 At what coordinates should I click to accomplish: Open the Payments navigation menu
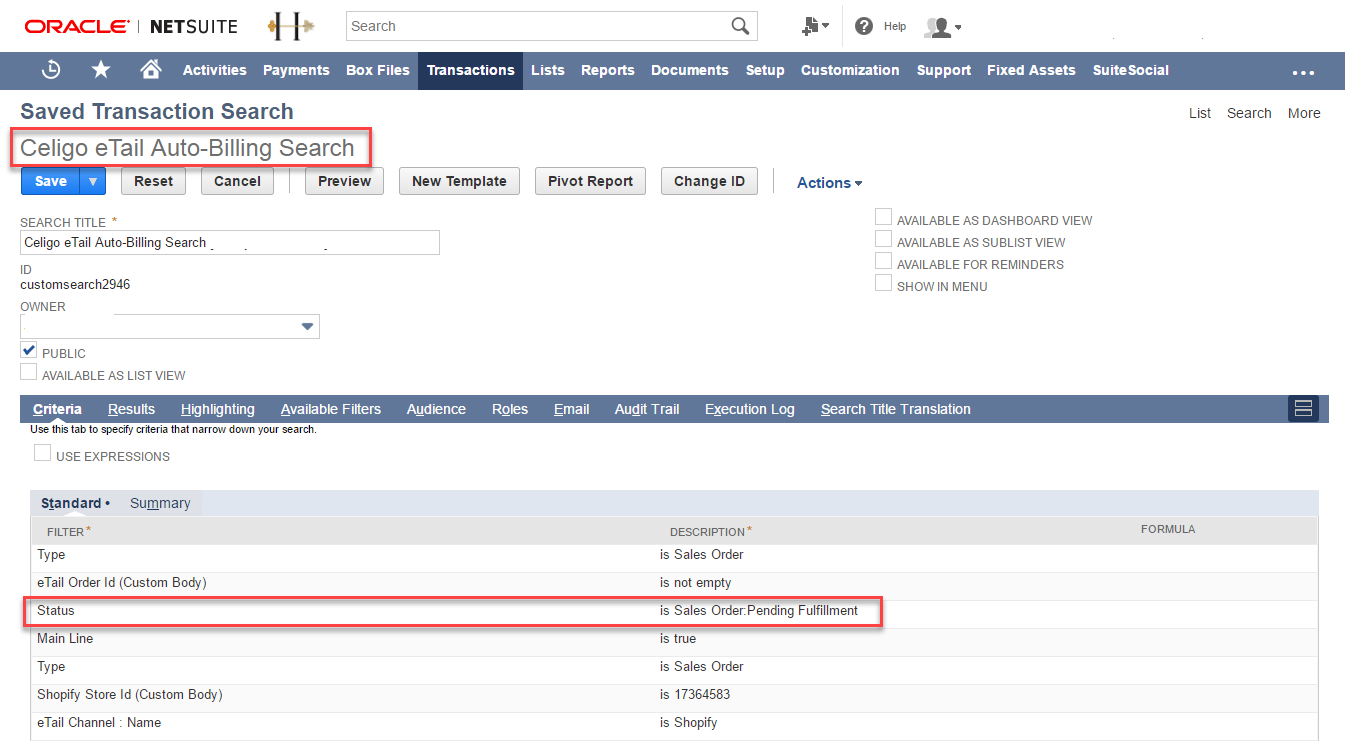(296, 70)
